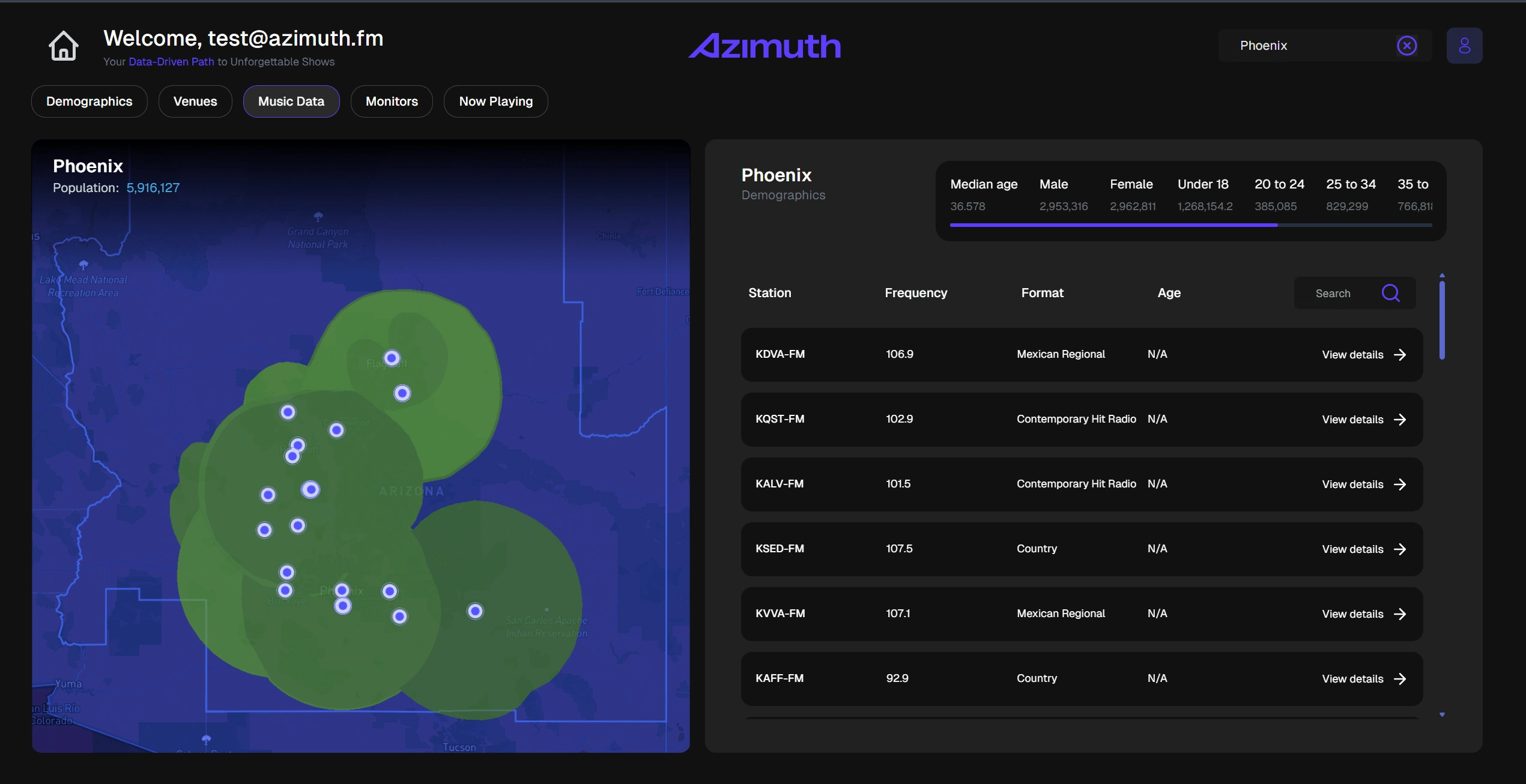Click the Female population 2,962,811

tap(1133, 207)
